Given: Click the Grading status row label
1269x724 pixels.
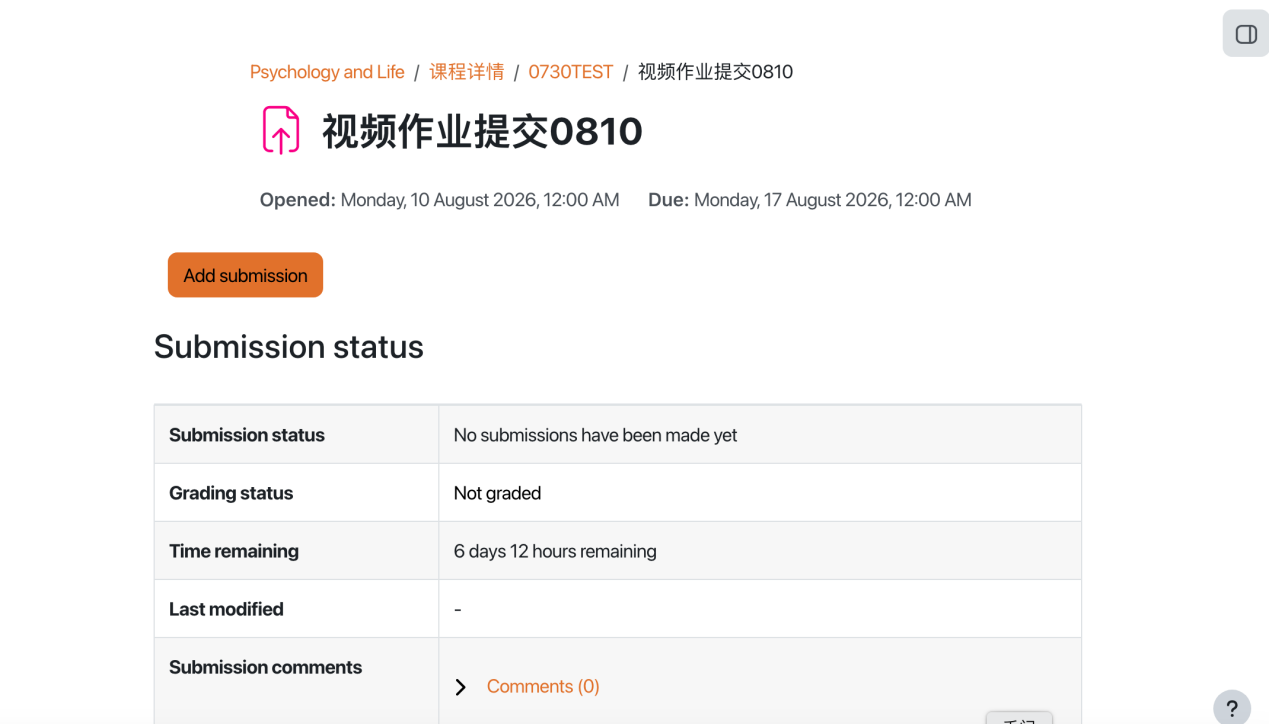Looking at the screenshot, I should (231, 493).
